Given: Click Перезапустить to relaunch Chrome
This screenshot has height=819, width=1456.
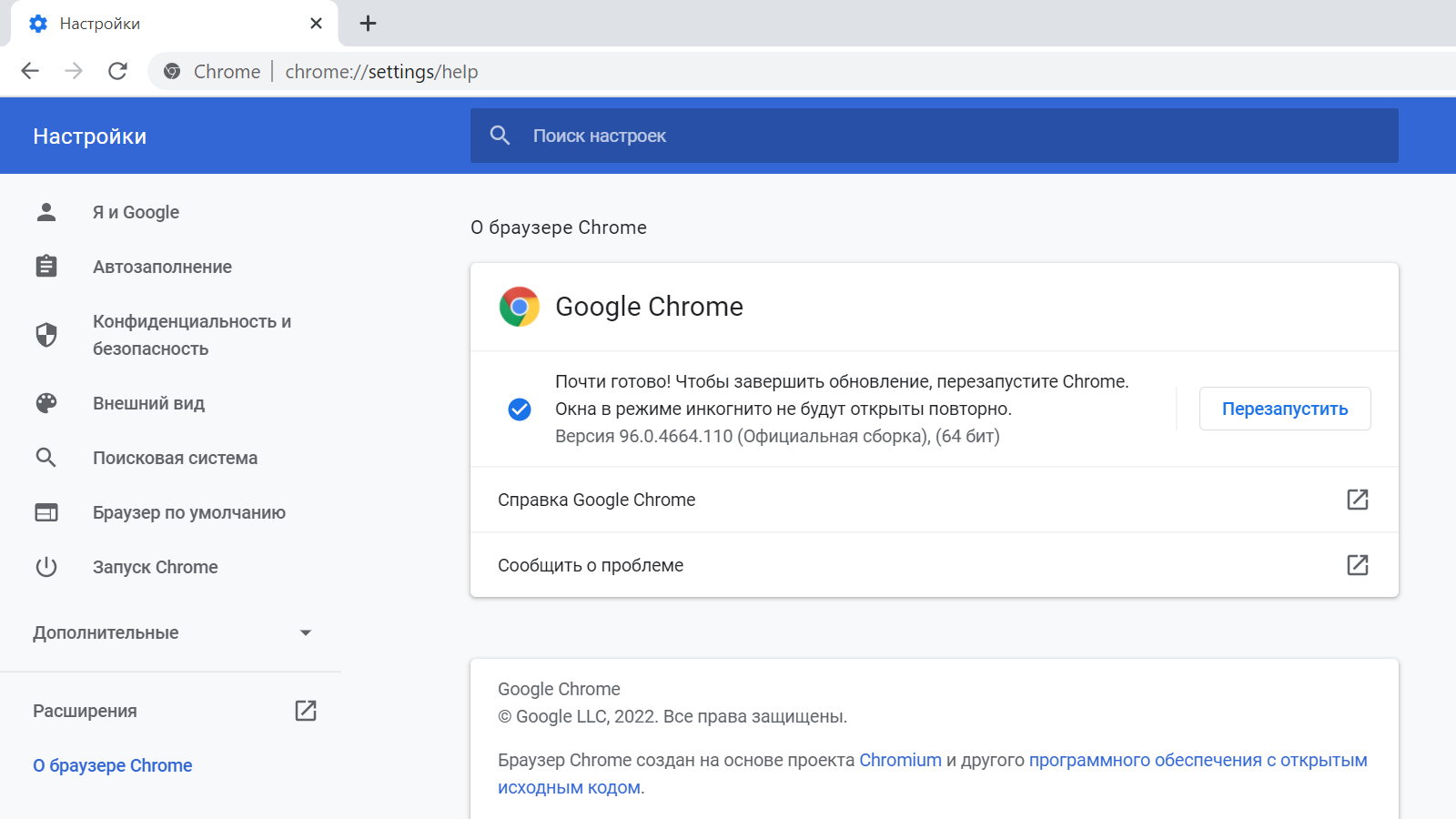Looking at the screenshot, I should pyautogui.click(x=1285, y=409).
